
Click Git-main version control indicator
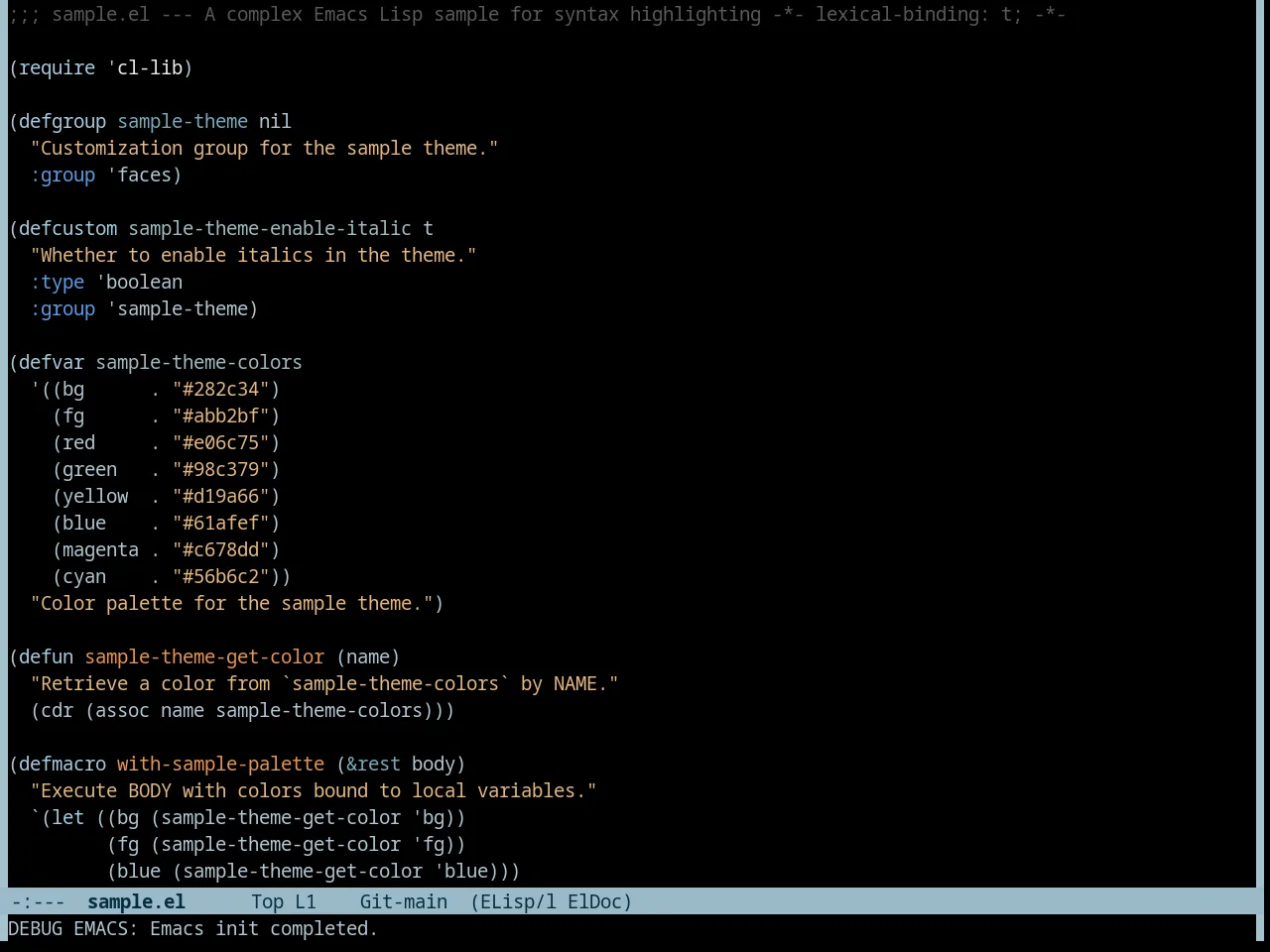pos(404,901)
